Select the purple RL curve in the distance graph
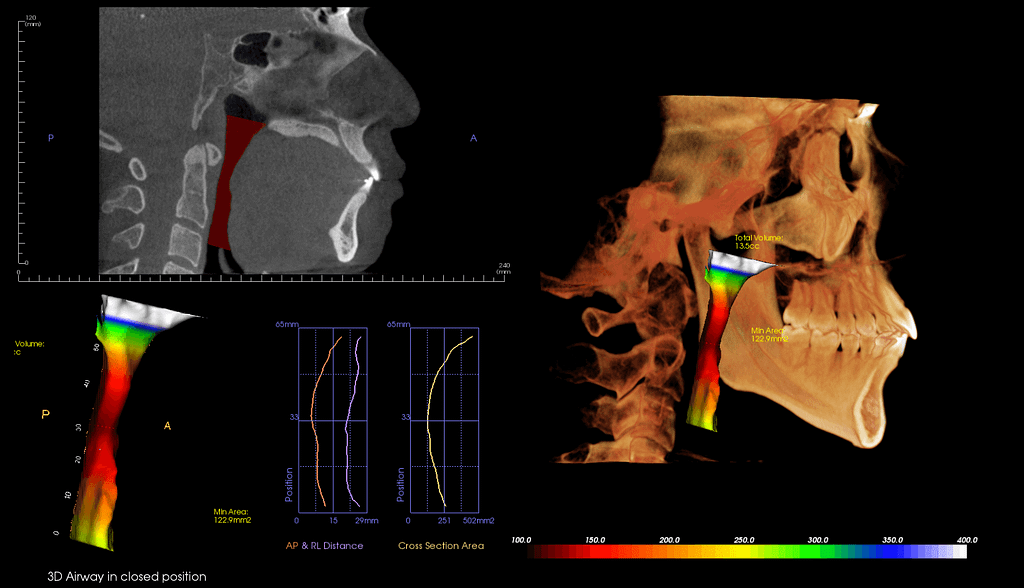Viewport: 1024px width, 588px height. tap(348, 430)
